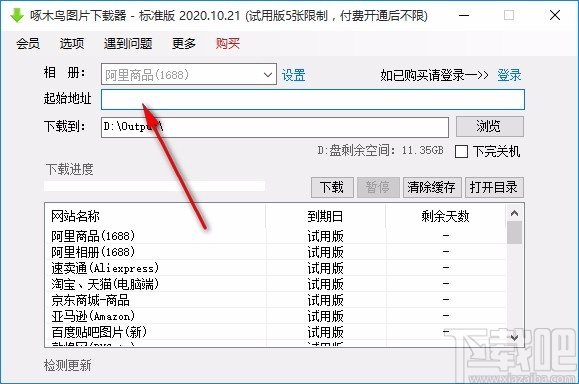Focus the 起始地址 input field
This screenshot has width=579, height=384.
click(x=313, y=99)
